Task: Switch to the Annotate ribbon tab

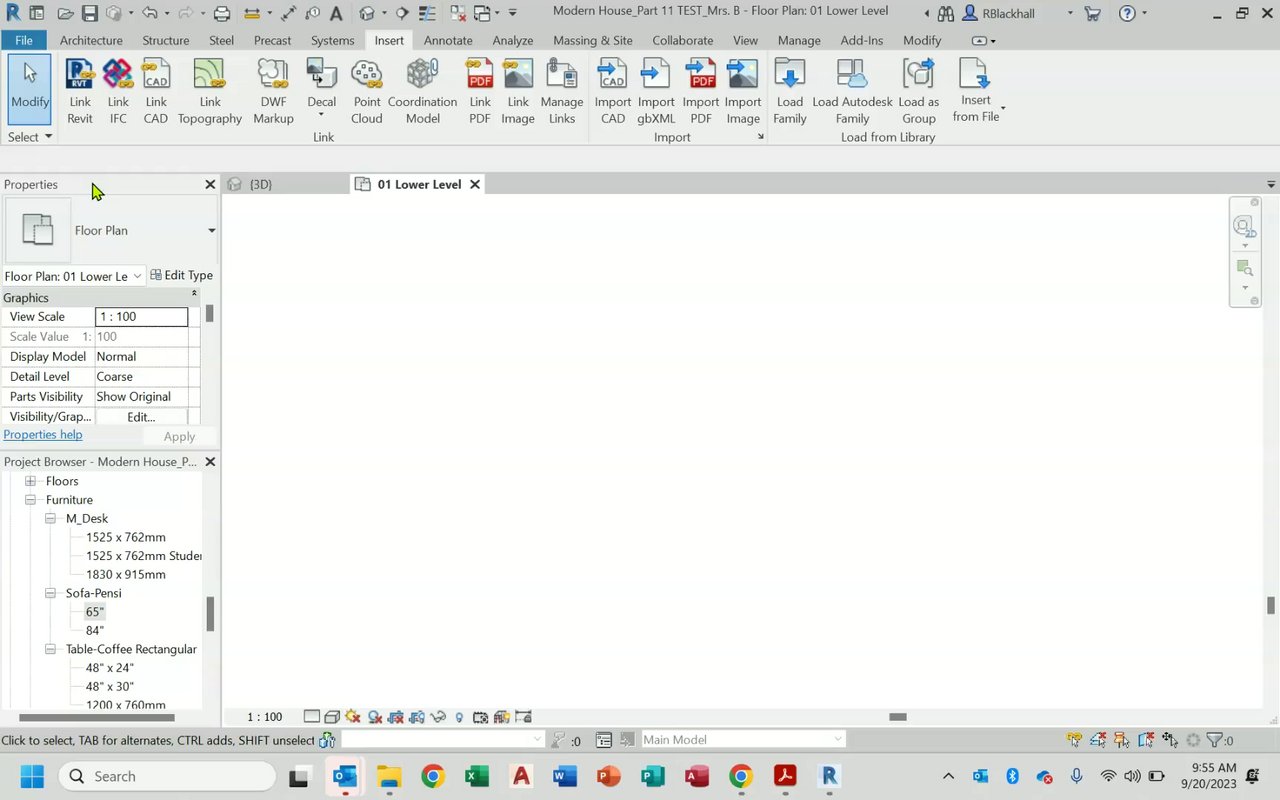Action: (x=448, y=40)
